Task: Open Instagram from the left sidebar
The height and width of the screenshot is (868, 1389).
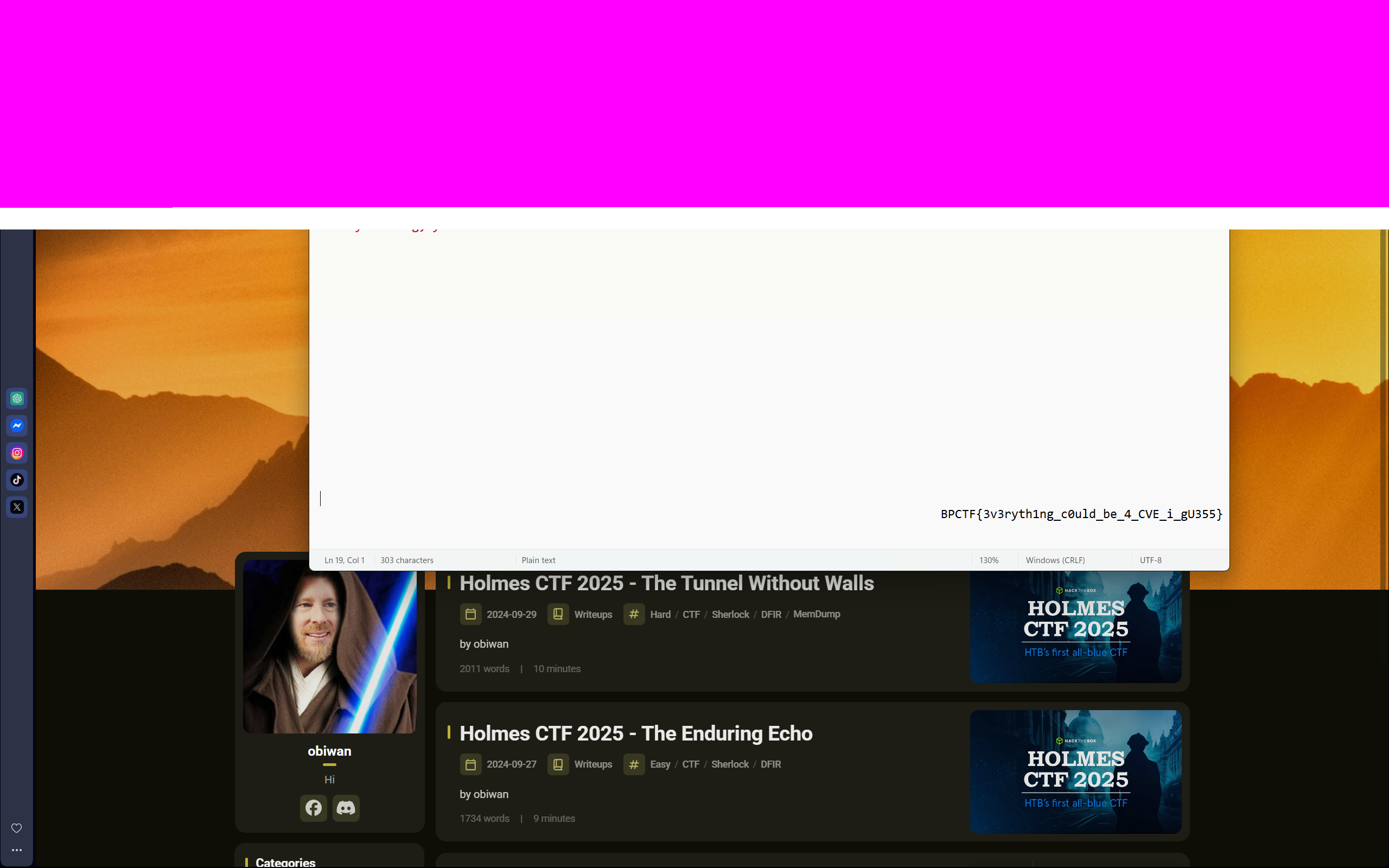Action: tap(17, 452)
